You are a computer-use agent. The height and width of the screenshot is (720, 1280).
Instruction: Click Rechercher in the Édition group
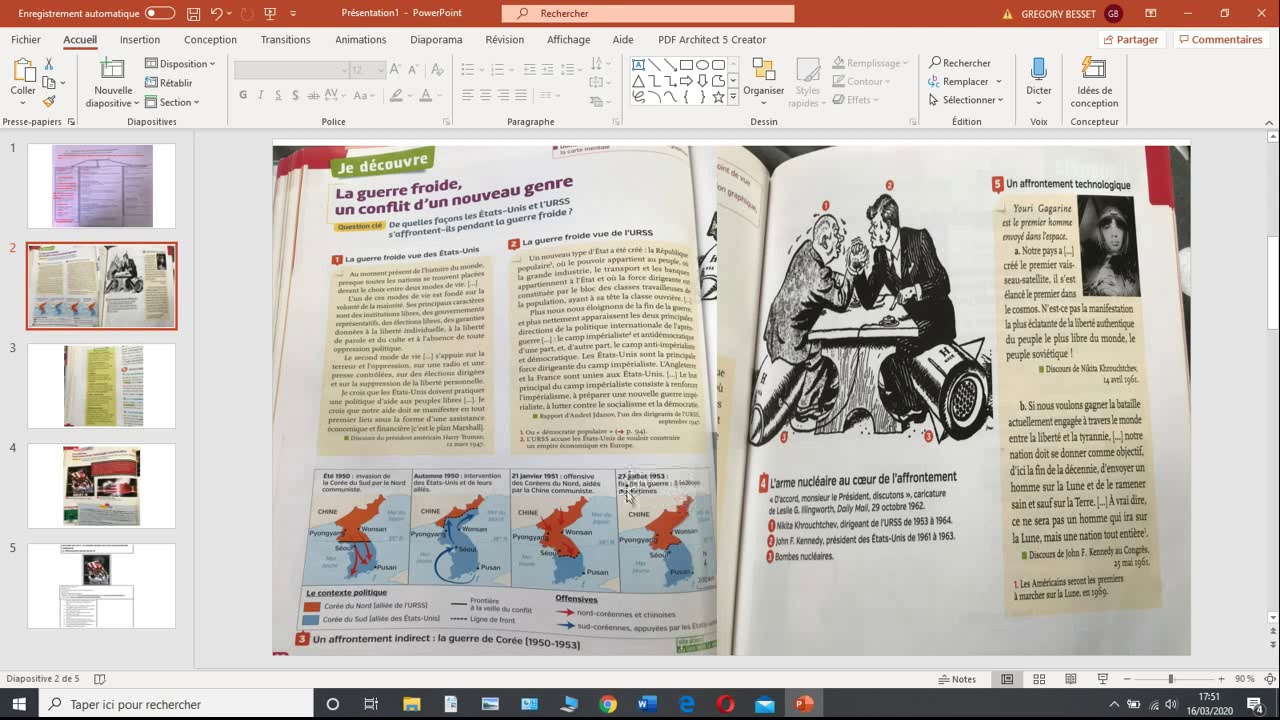(960, 63)
